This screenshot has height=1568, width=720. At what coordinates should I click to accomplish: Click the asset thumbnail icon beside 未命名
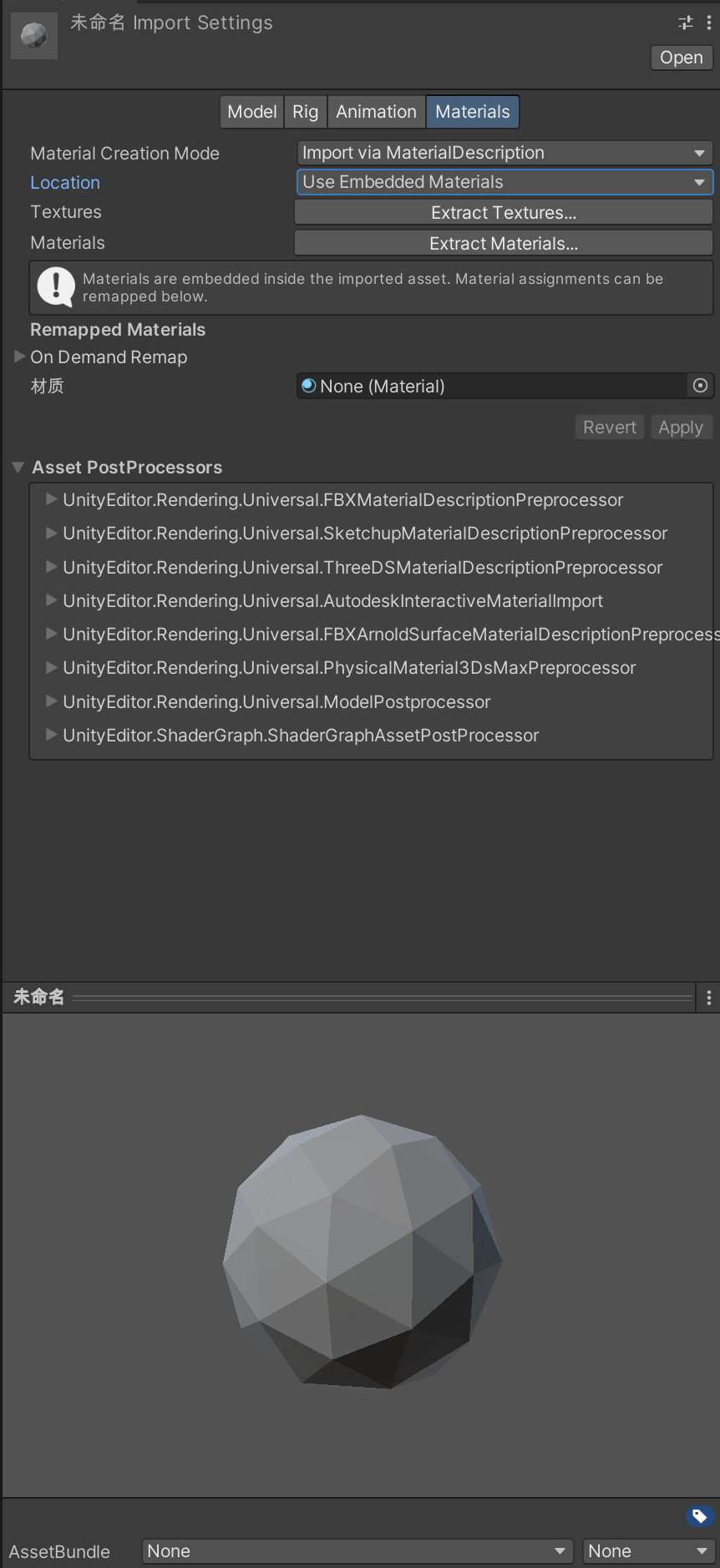[x=33, y=35]
